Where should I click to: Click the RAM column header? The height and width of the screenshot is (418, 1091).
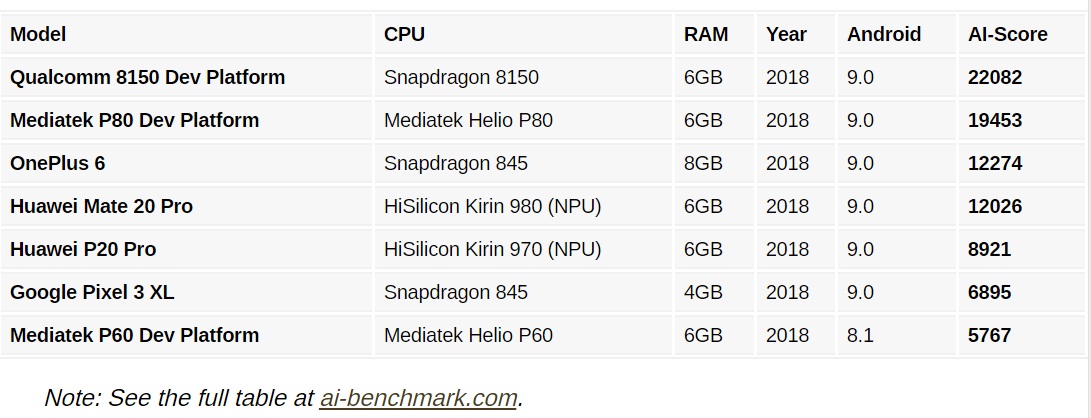pyautogui.click(x=706, y=34)
